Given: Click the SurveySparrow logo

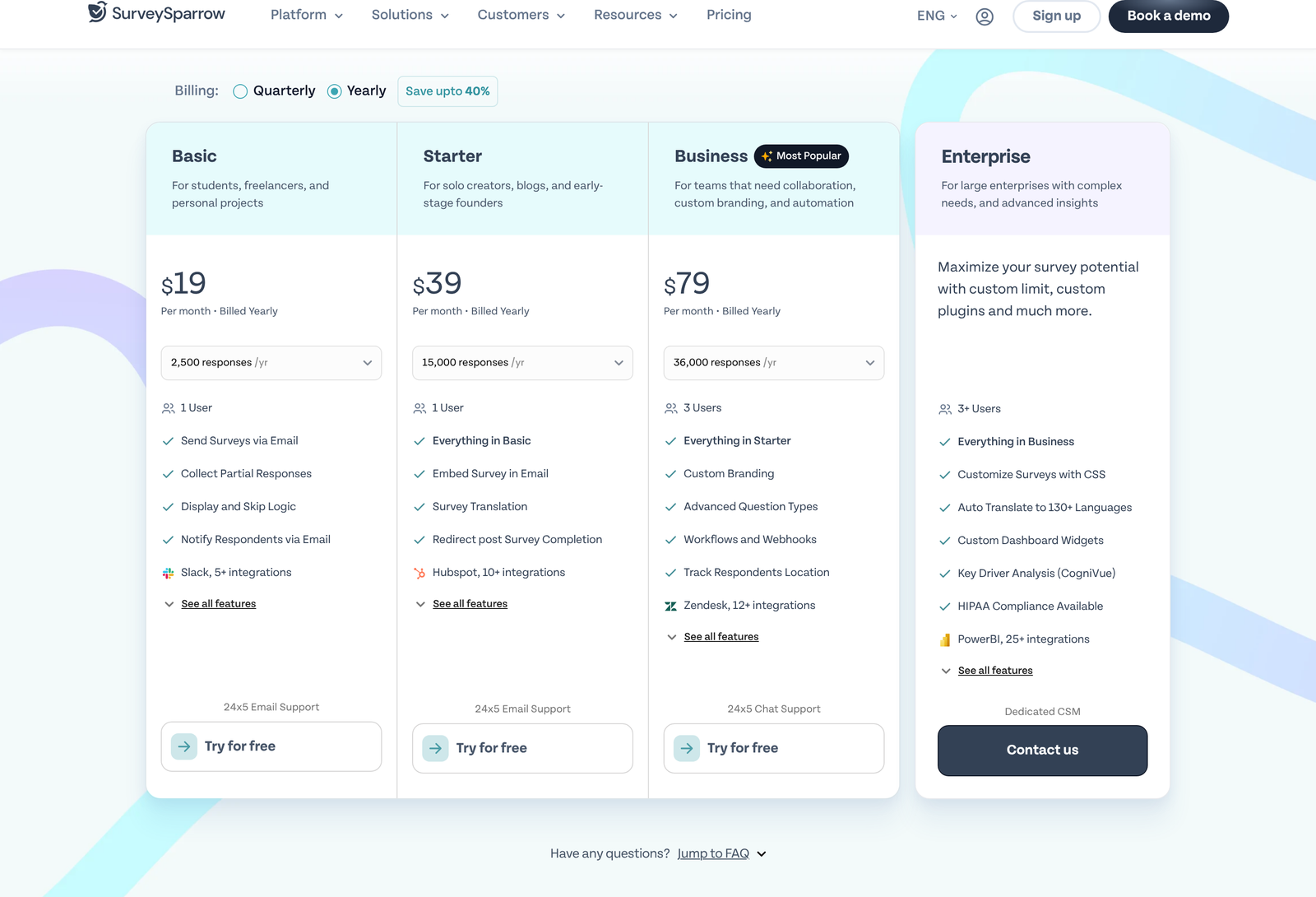Looking at the screenshot, I should (156, 13).
